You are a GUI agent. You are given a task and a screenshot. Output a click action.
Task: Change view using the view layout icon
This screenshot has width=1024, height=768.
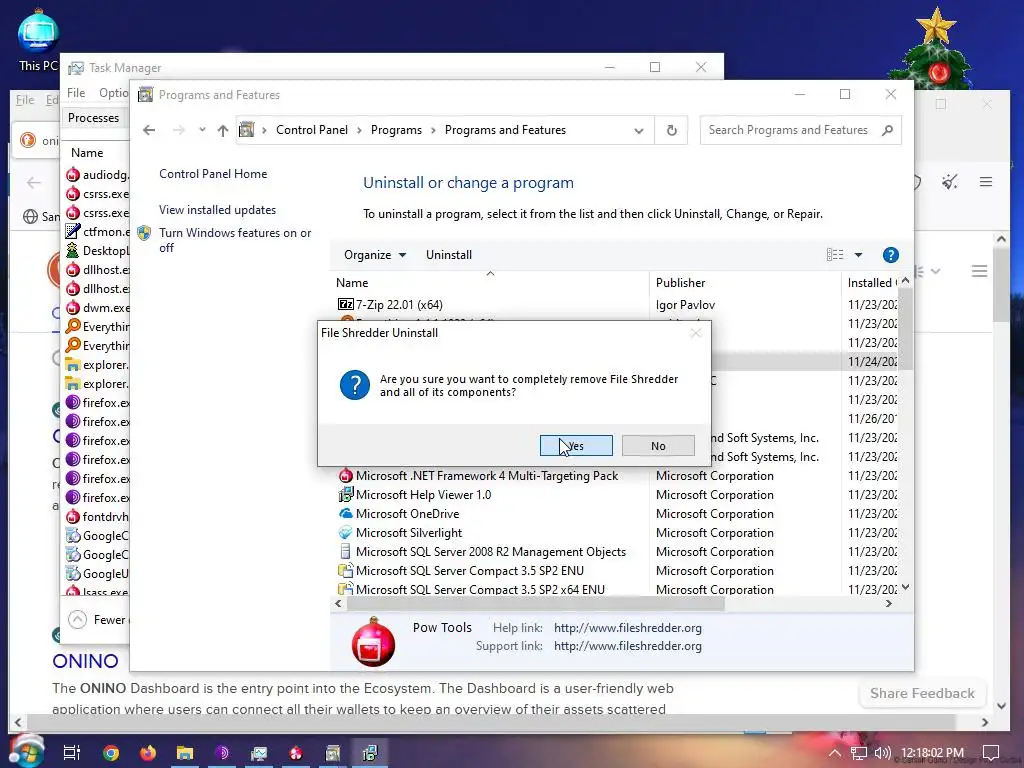click(835, 255)
